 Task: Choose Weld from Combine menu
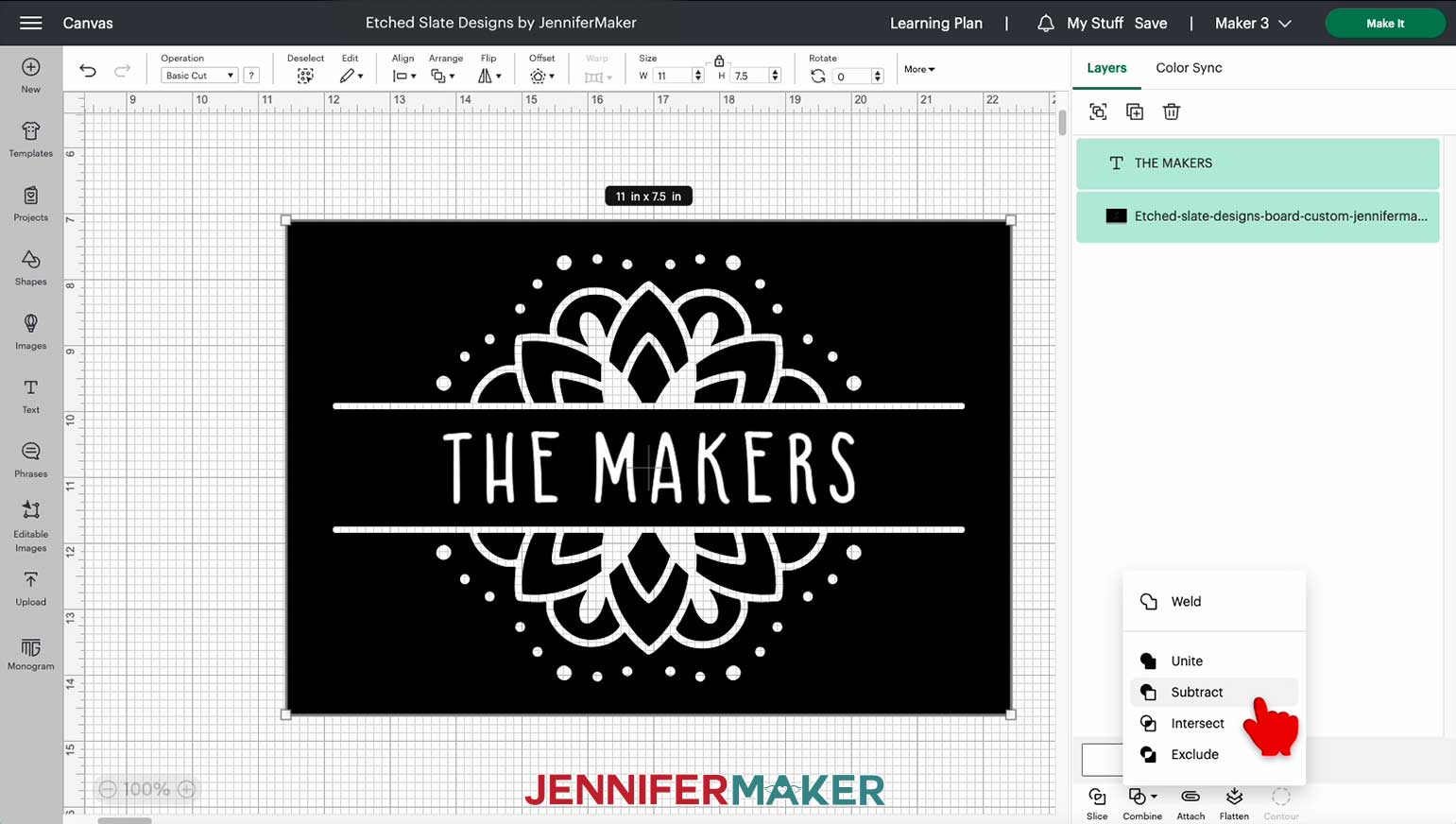tap(1214, 602)
